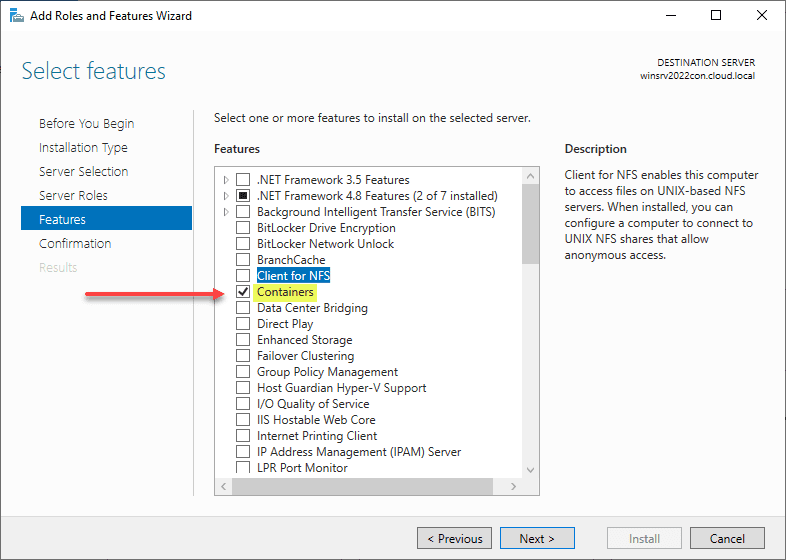Image resolution: width=786 pixels, height=560 pixels.
Task: Click the vertical scrollbar thumb in features list
Action: [x=530, y=225]
